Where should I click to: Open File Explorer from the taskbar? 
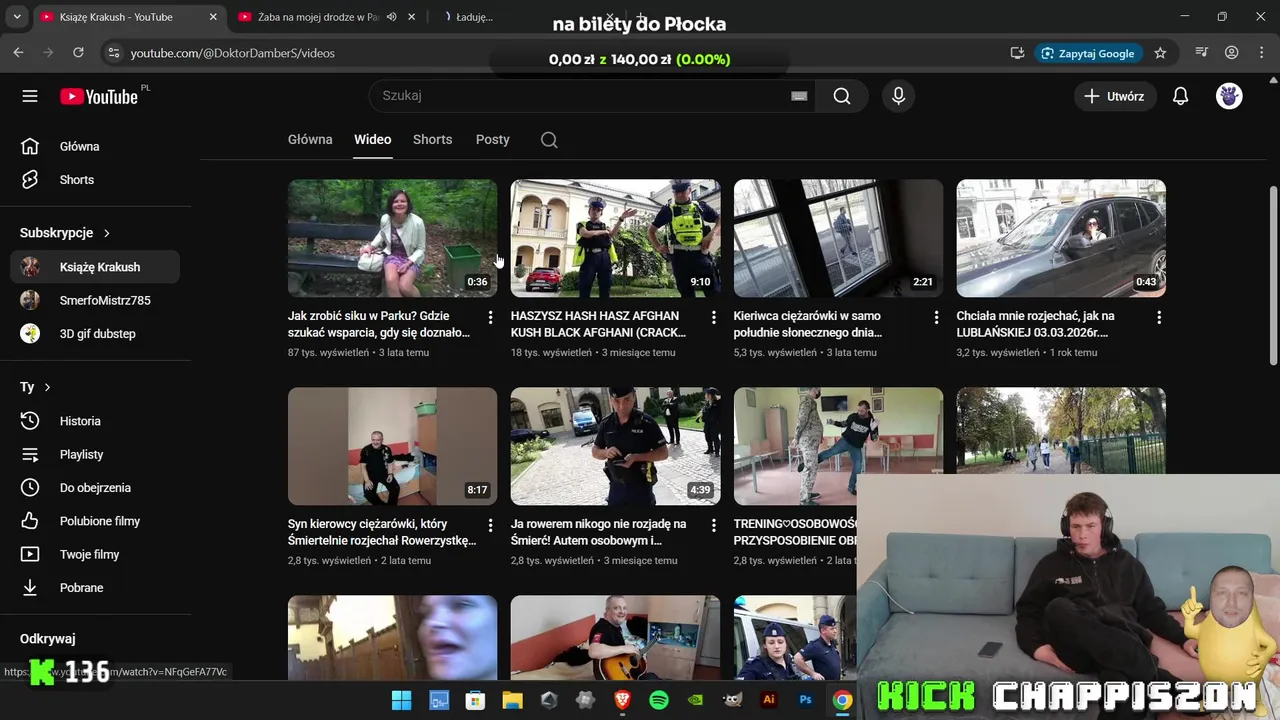512,700
